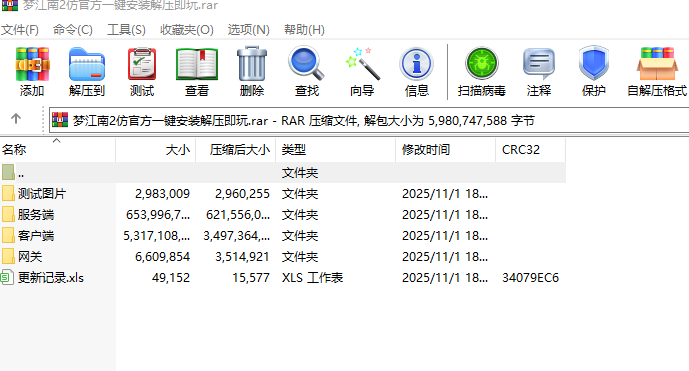Launch the Wizard (向导) wand icon
The width and height of the screenshot is (689, 371).
[362, 64]
